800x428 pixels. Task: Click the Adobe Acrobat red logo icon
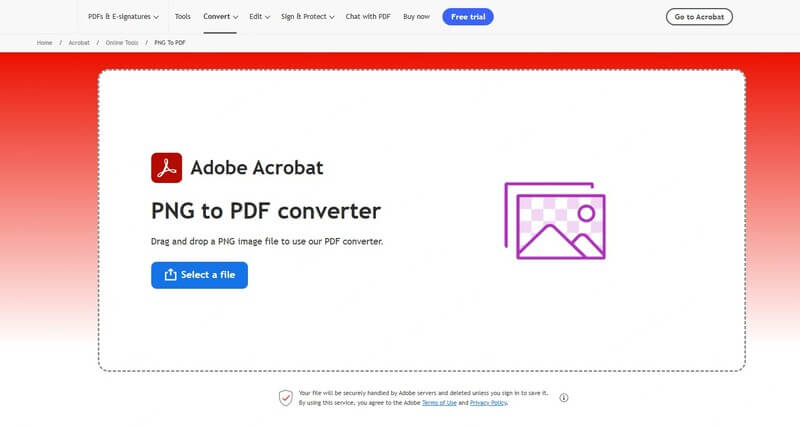pos(166,168)
